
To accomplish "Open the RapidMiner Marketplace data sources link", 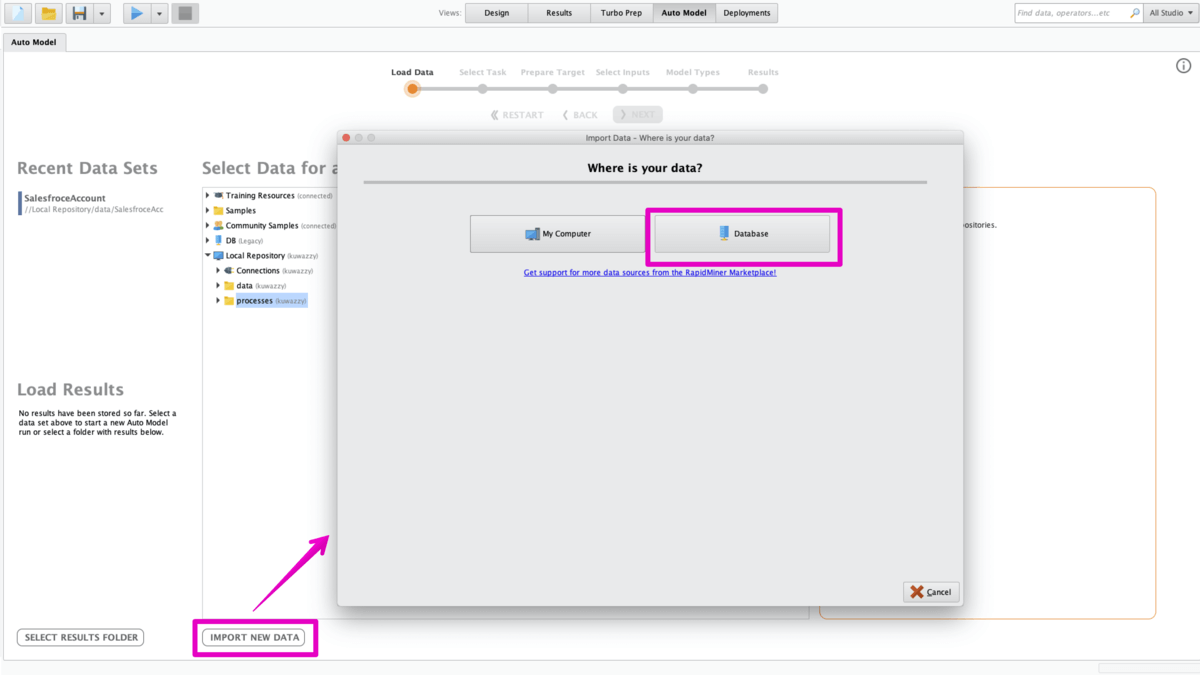I will (650, 272).
